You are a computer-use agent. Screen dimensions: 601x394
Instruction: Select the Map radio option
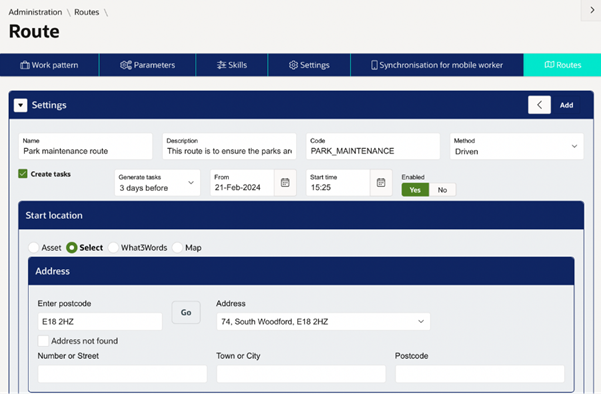[x=177, y=248]
